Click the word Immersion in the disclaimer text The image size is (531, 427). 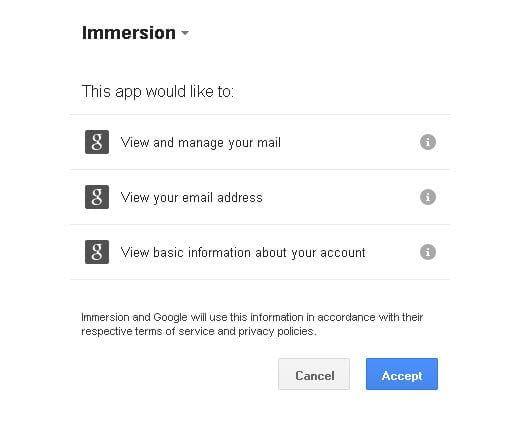(105, 317)
